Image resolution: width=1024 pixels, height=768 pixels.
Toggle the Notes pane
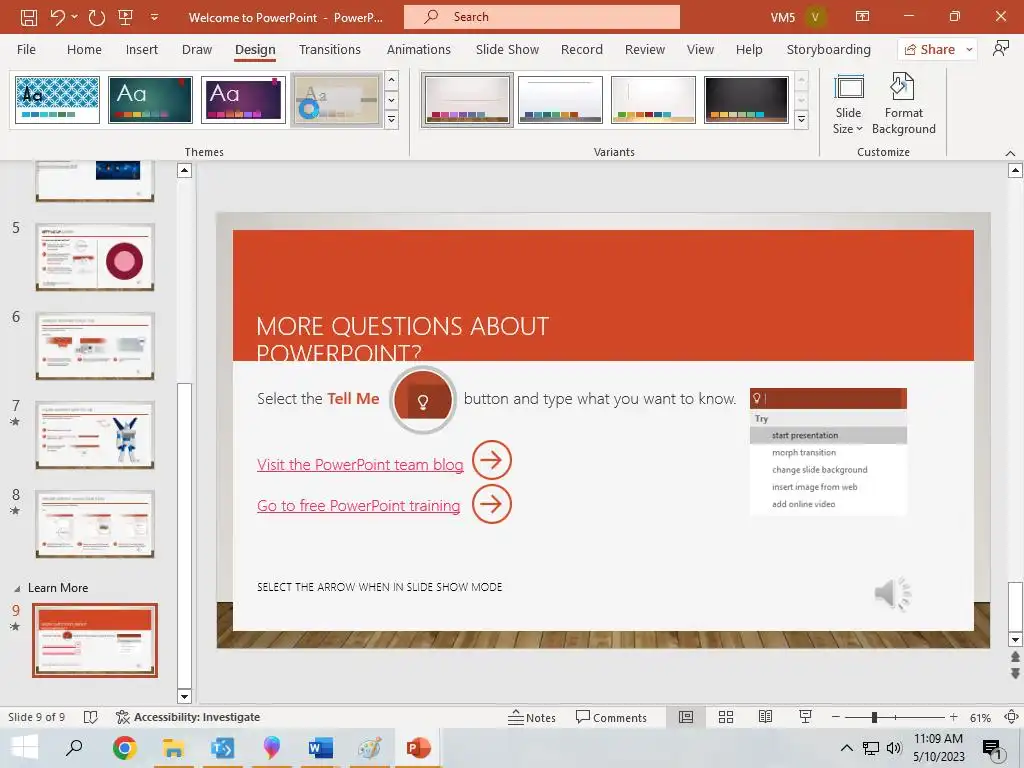(x=532, y=718)
